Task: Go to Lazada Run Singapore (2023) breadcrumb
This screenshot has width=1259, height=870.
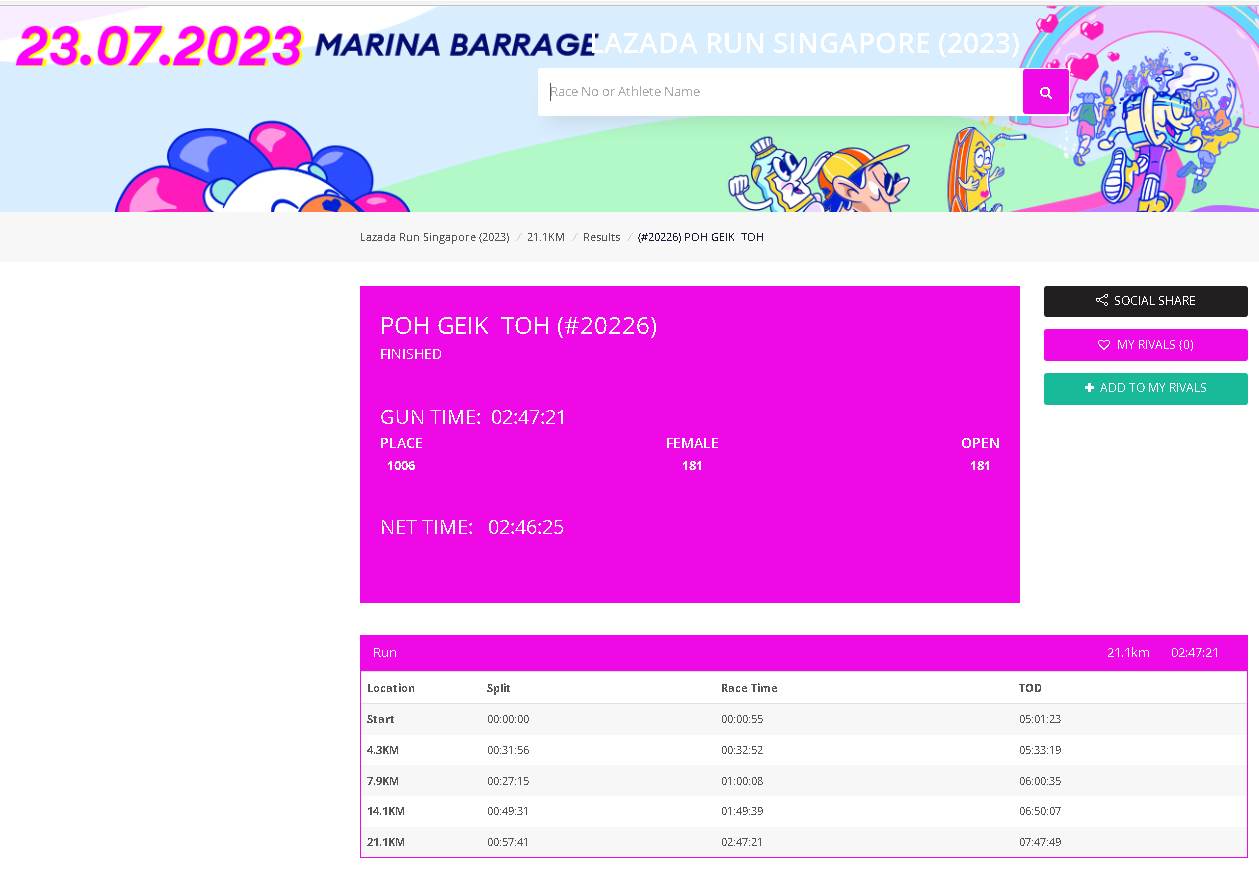Action: (x=434, y=237)
